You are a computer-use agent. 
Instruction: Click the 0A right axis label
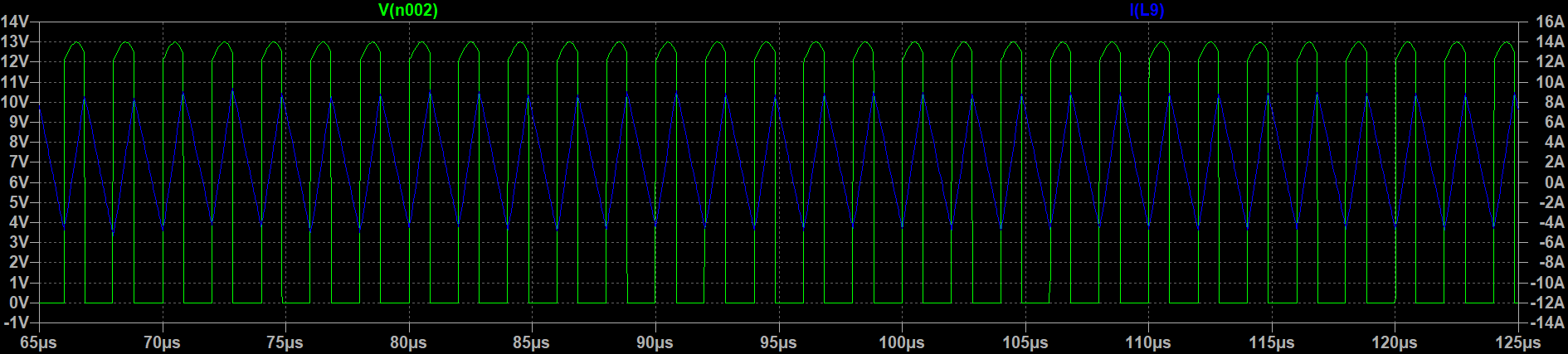click(1554, 182)
